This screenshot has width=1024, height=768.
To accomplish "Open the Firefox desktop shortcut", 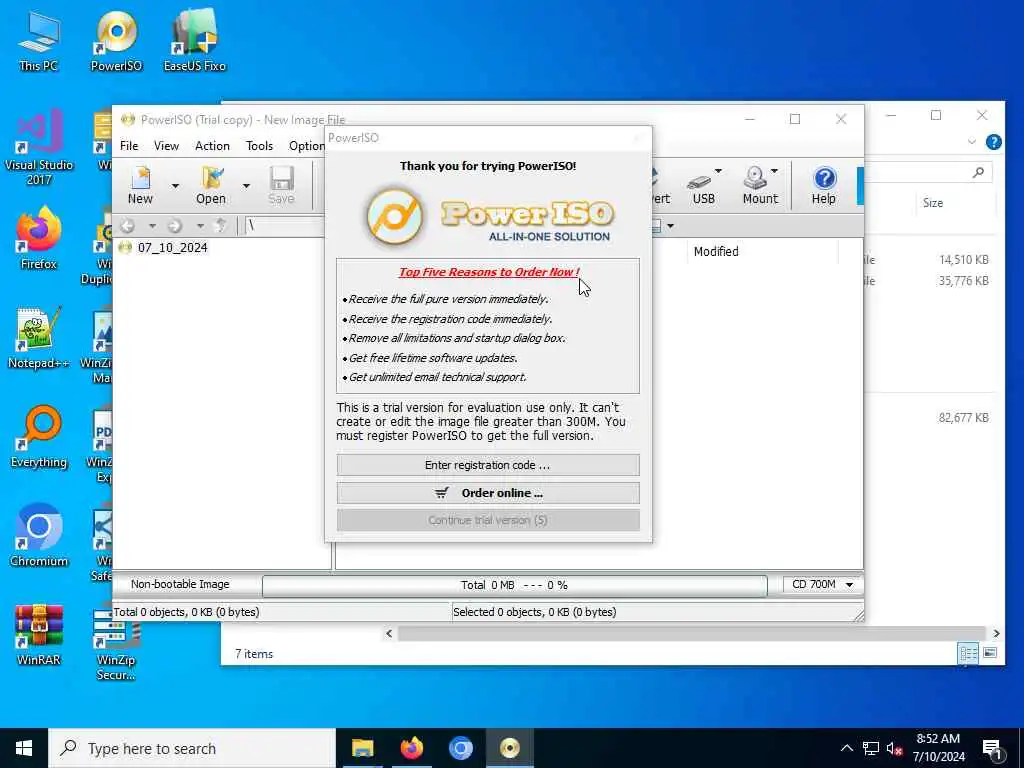I will pos(39,238).
